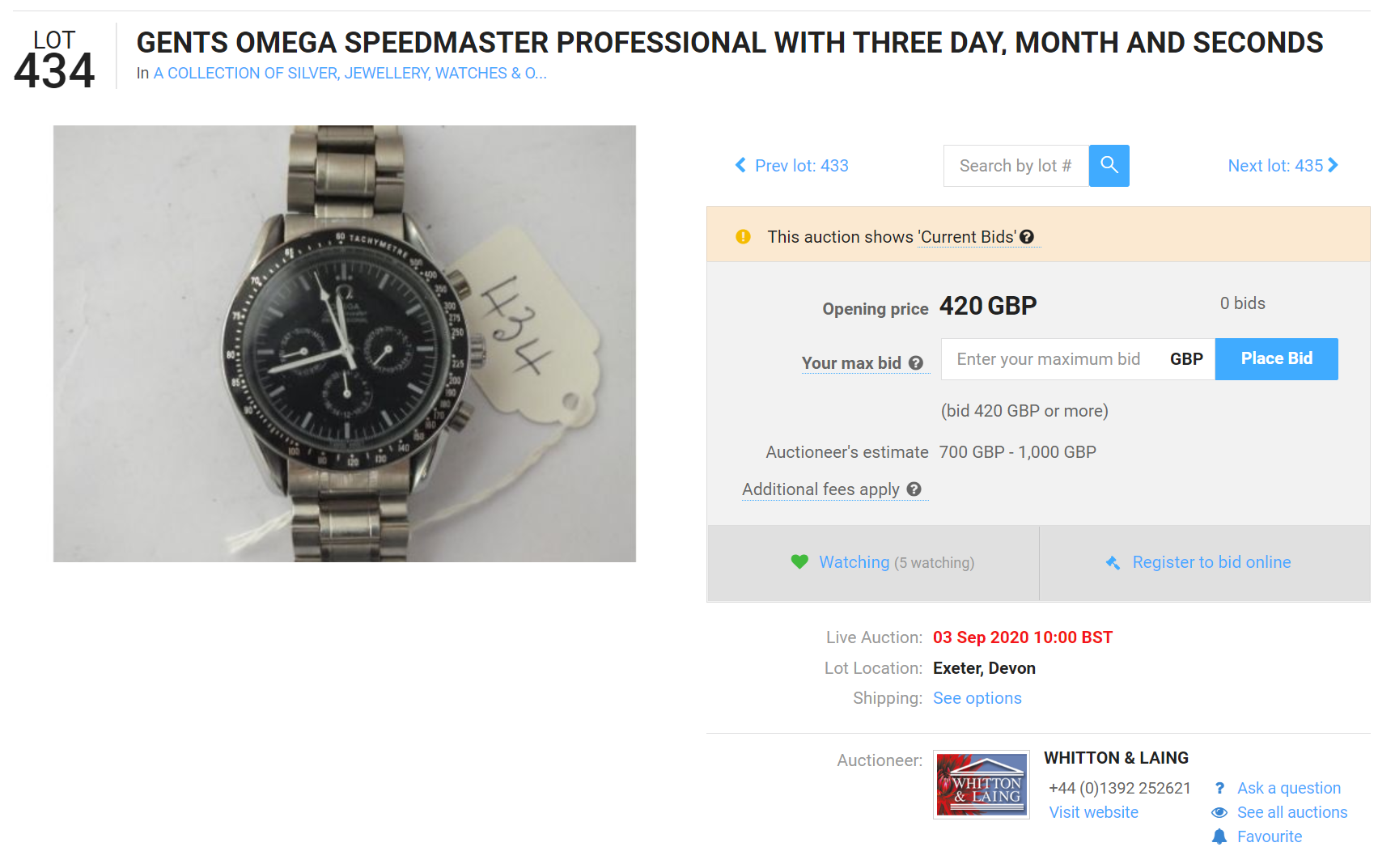Click the question mark next to Your max bid
The width and height of the screenshot is (1395, 868).
coord(916,363)
